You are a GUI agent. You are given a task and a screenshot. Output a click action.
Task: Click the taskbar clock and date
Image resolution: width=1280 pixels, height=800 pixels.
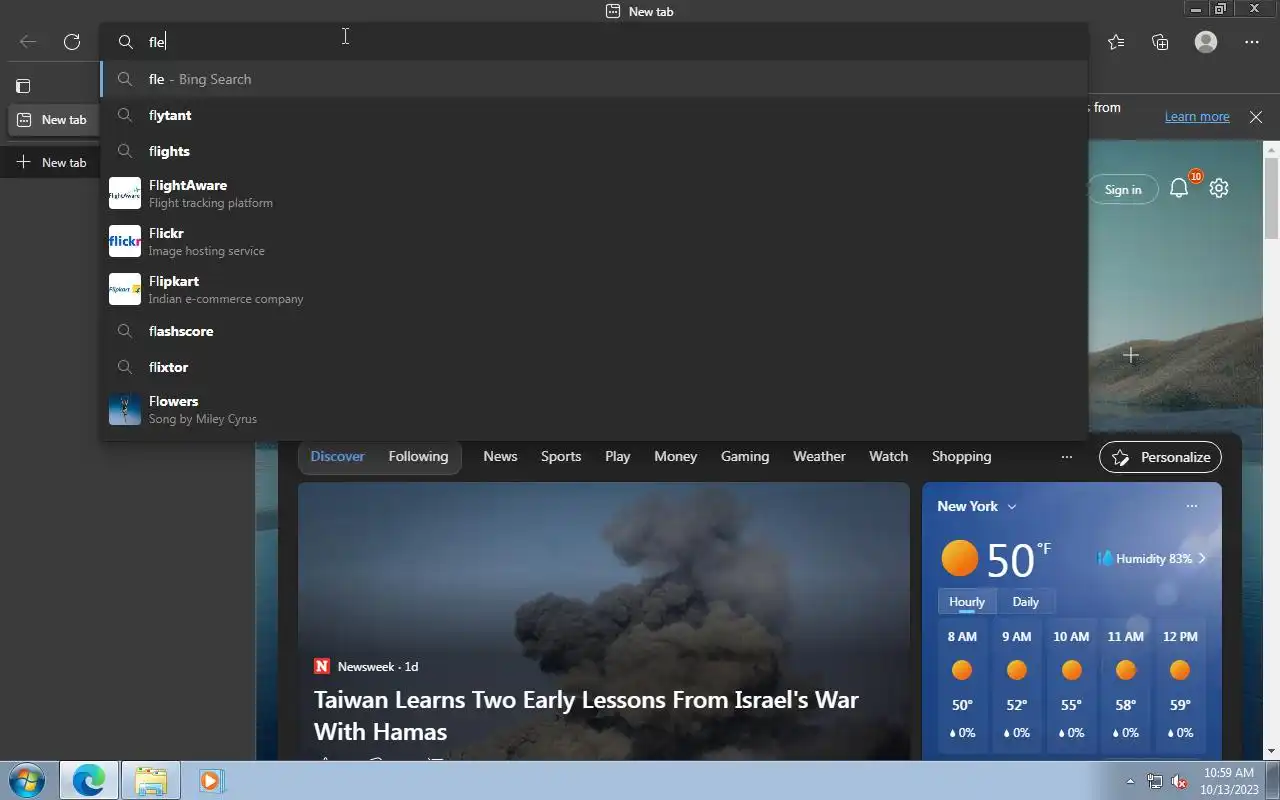(x=1229, y=781)
